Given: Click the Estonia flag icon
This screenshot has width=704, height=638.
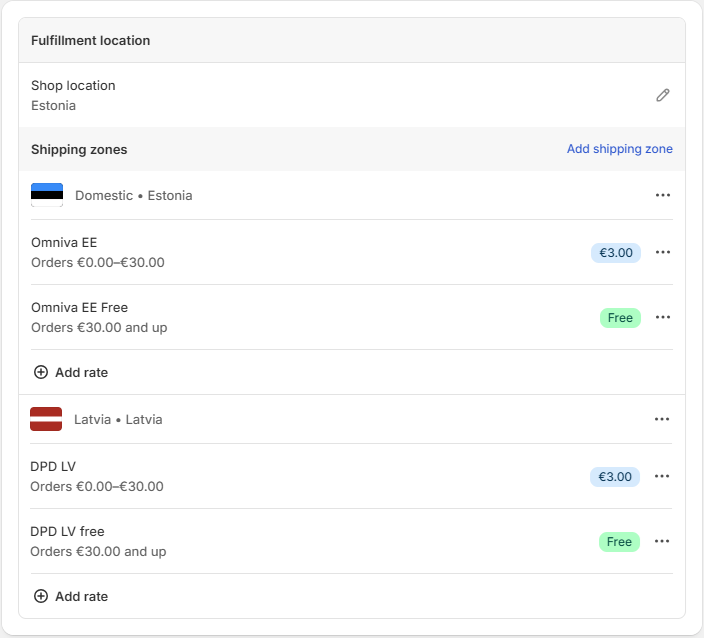Looking at the screenshot, I should [x=47, y=195].
